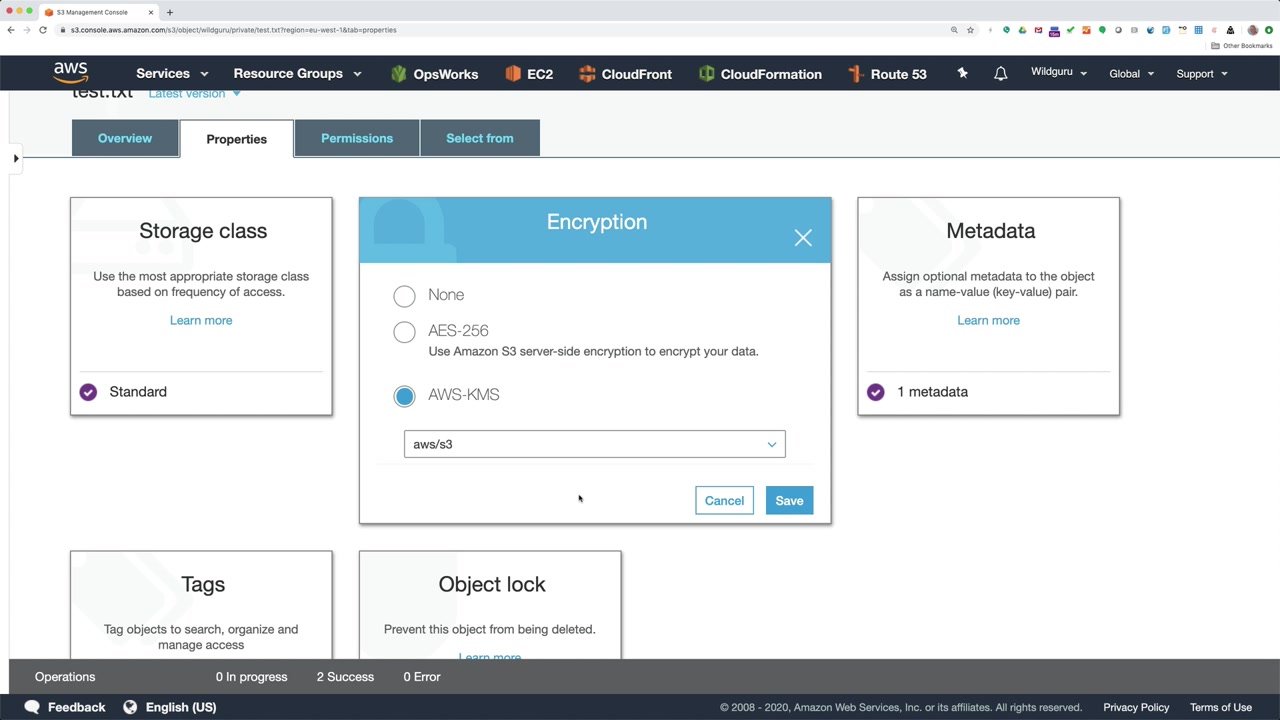Viewport: 1280px width, 720px height.
Task: Open Learn more in Metadata card
Action: coord(988,320)
